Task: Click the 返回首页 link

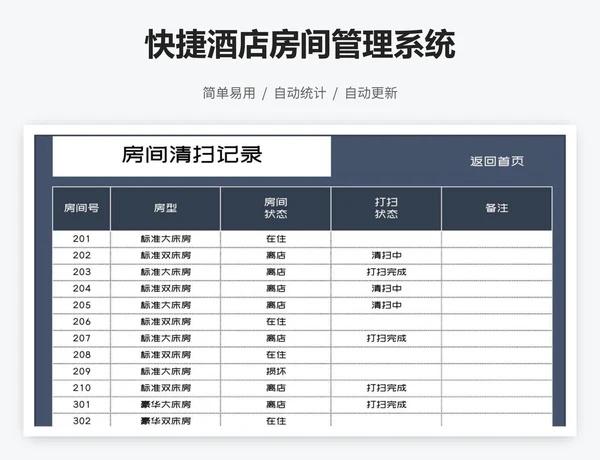Action: pos(497,161)
